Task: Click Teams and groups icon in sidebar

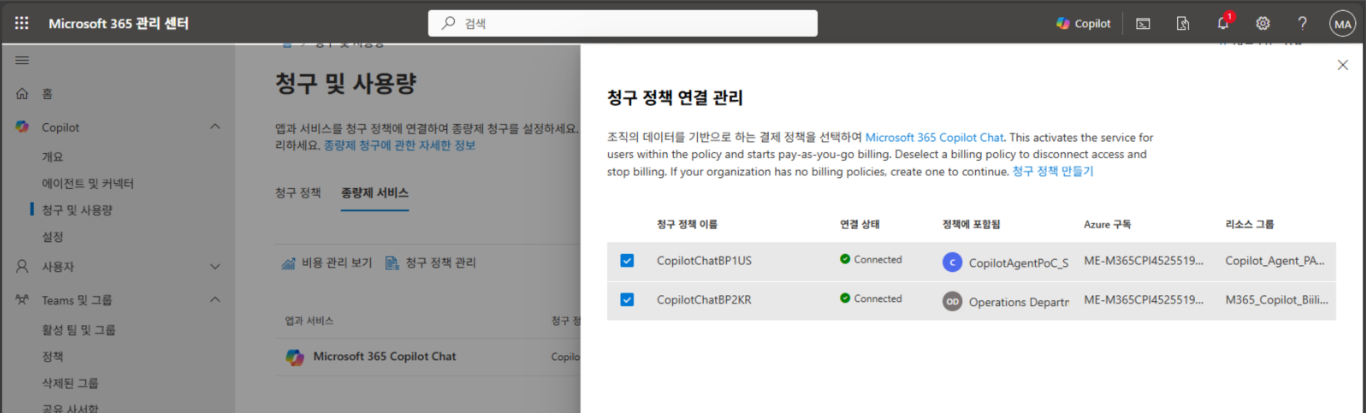Action: pos(22,299)
